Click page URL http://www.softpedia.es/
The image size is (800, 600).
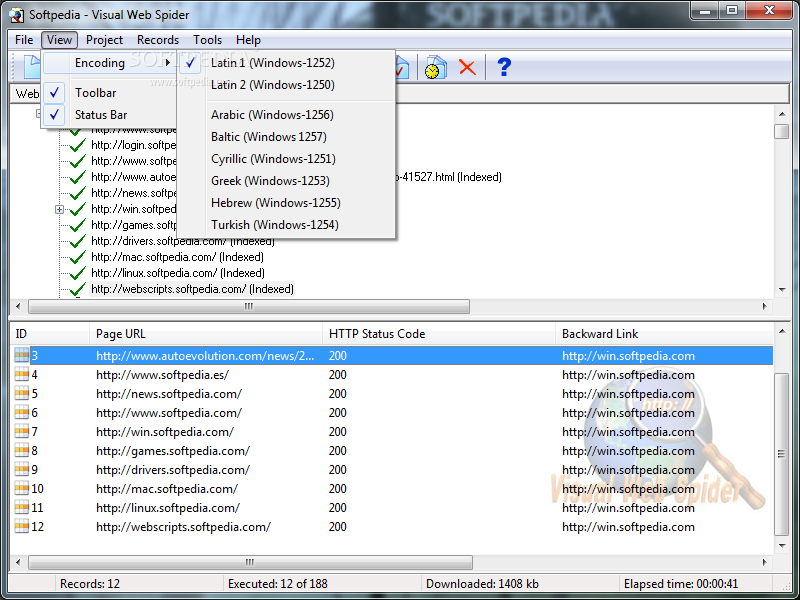(x=162, y=374)
